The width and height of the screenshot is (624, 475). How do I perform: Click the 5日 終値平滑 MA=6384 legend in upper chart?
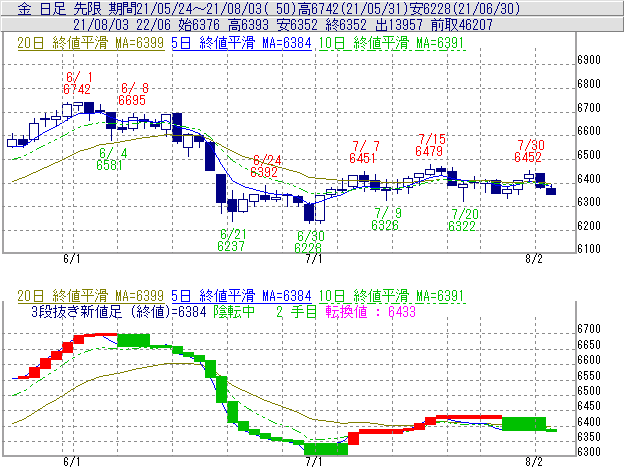(241, 43)
